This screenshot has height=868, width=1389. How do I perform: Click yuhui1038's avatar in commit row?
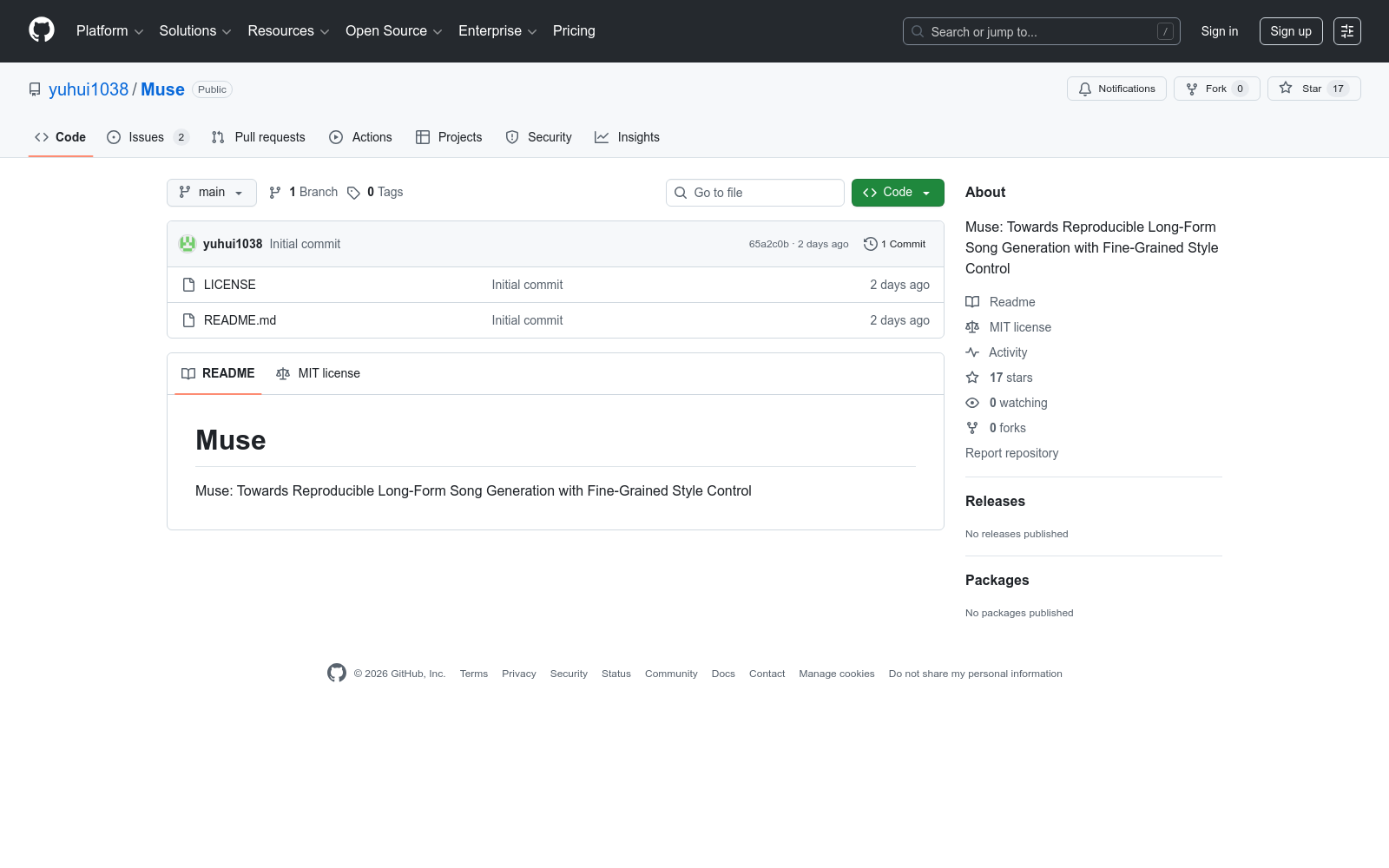[x=188, y=244]
